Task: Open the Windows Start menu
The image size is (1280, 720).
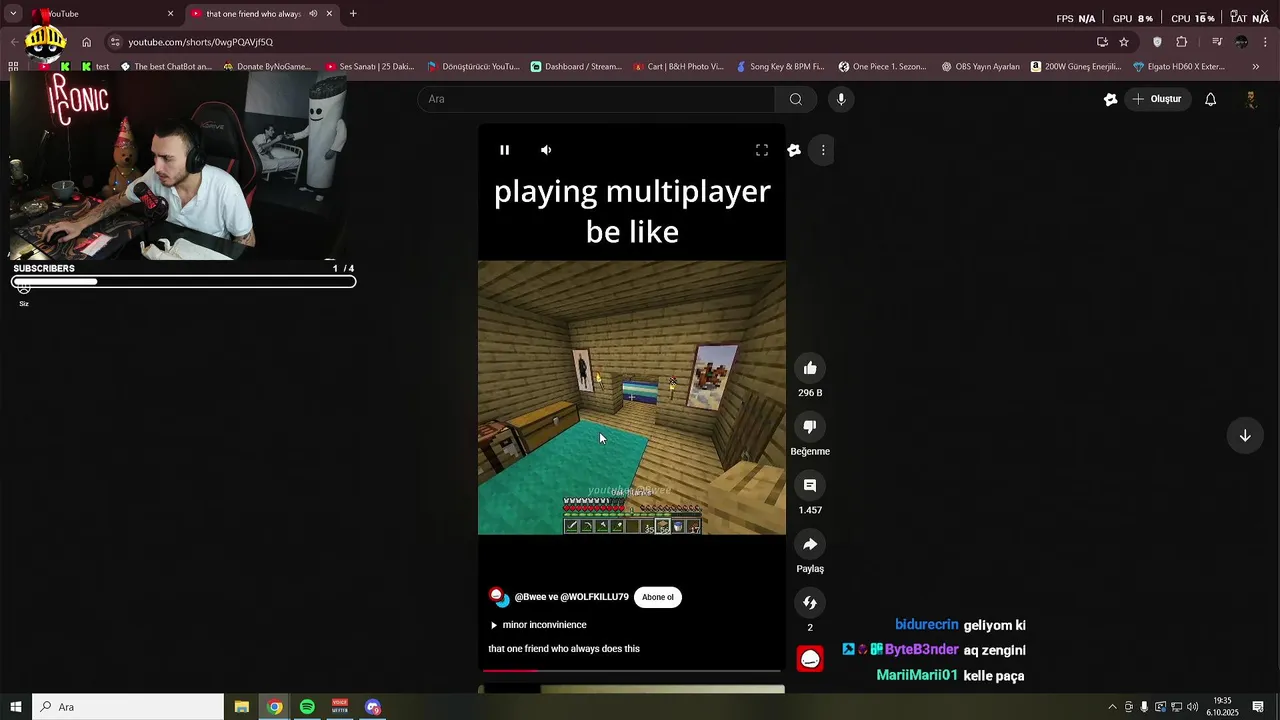Action: coord(16,707)
